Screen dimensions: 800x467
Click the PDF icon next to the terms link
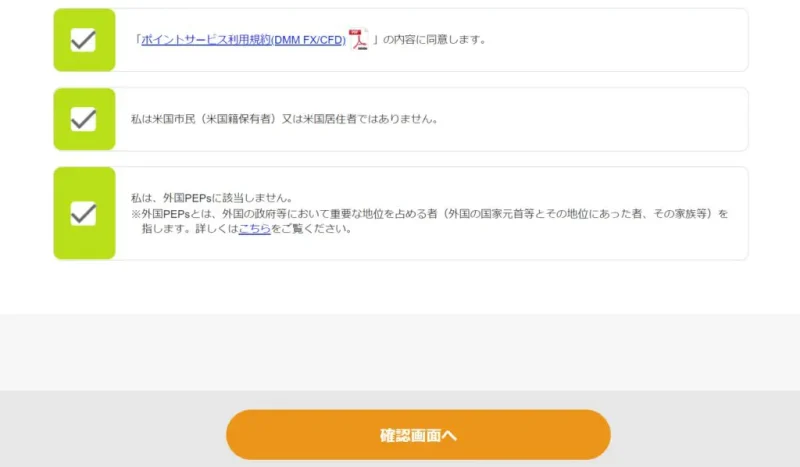358,39
